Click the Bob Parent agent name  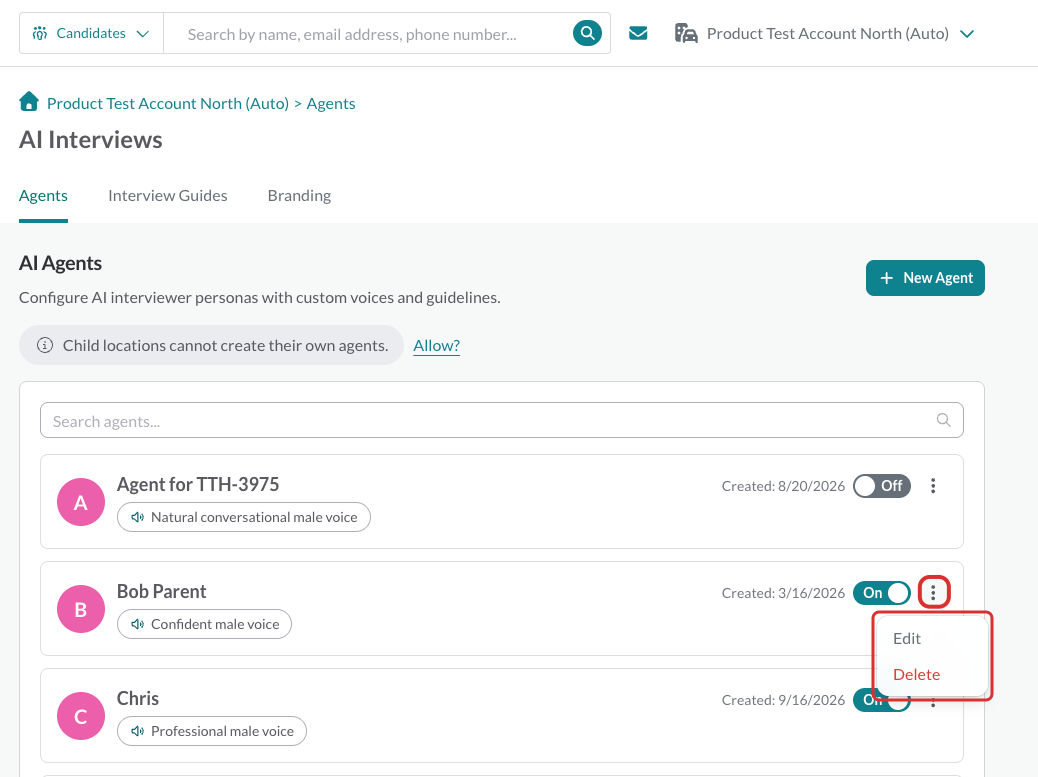[x=162, y=592]
